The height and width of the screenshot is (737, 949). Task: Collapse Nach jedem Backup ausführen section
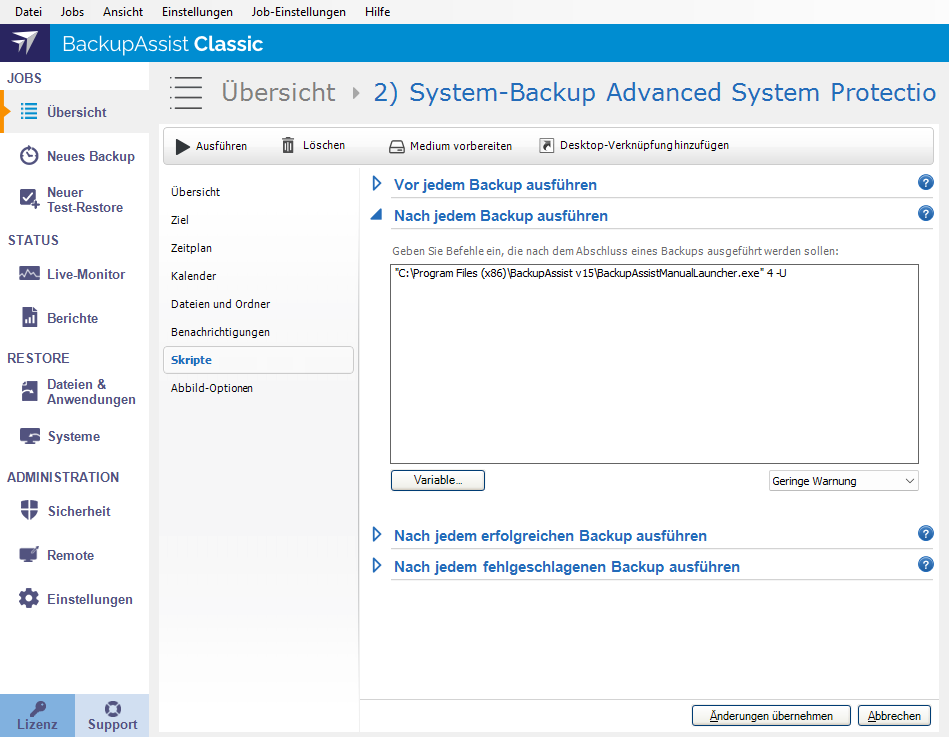point(377,215)
